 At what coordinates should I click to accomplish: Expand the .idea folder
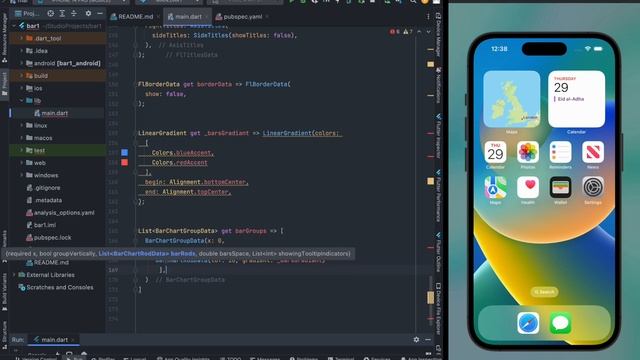pos(21,51)
